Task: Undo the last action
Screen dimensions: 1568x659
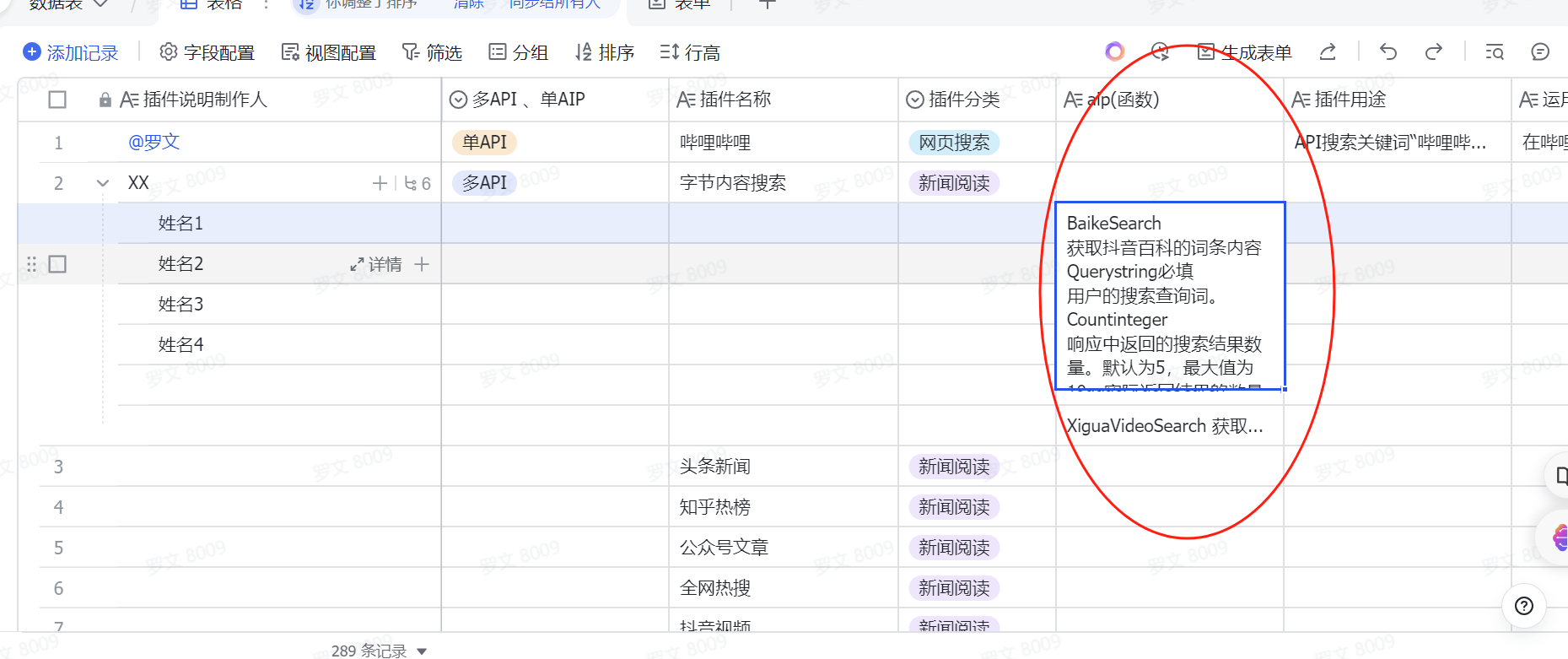Action: (1387, 51)
